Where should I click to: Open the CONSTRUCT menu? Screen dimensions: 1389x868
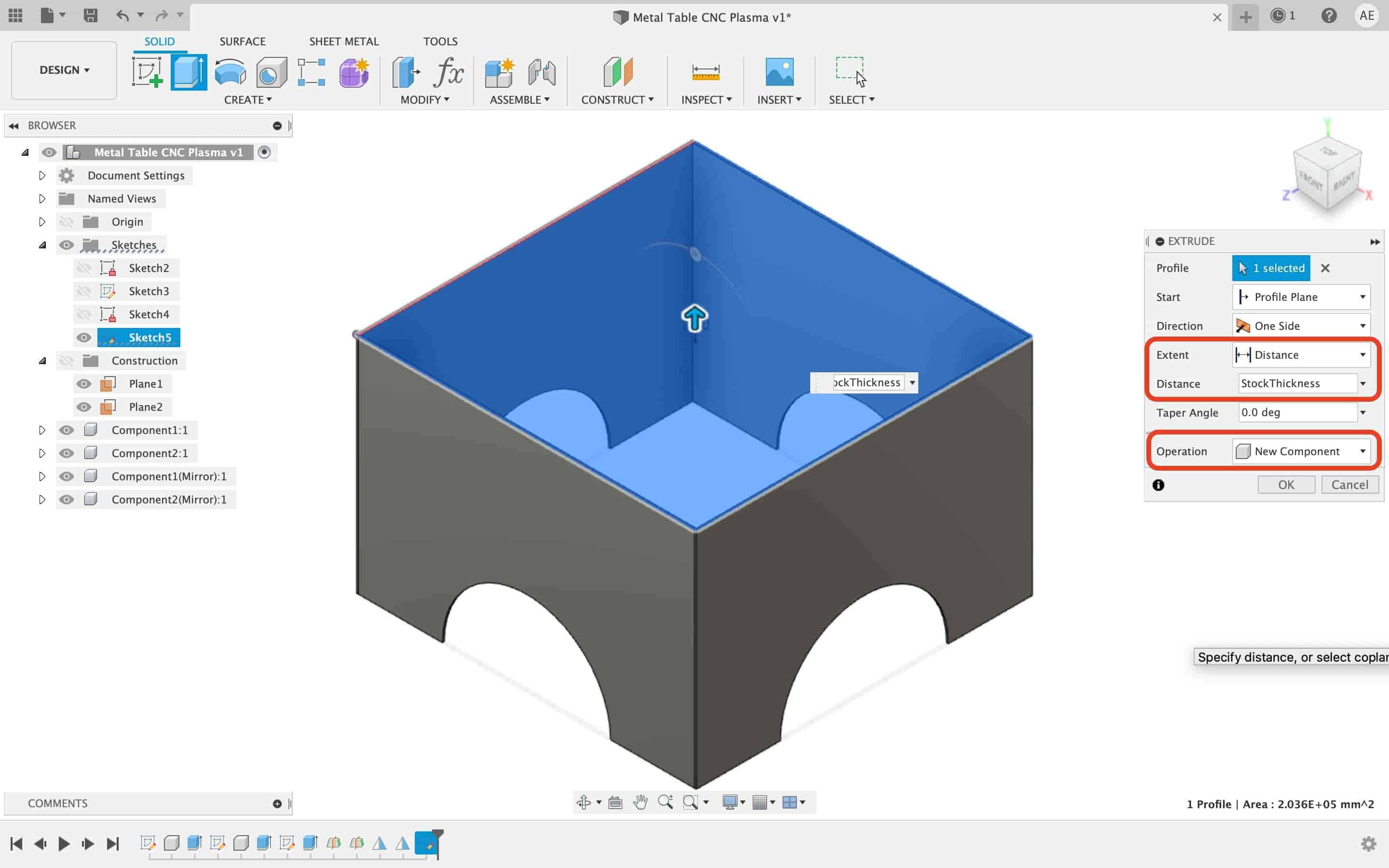pos(618,100)
